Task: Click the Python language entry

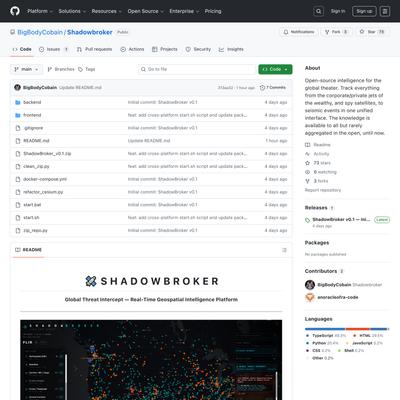Action: (322, 343)
